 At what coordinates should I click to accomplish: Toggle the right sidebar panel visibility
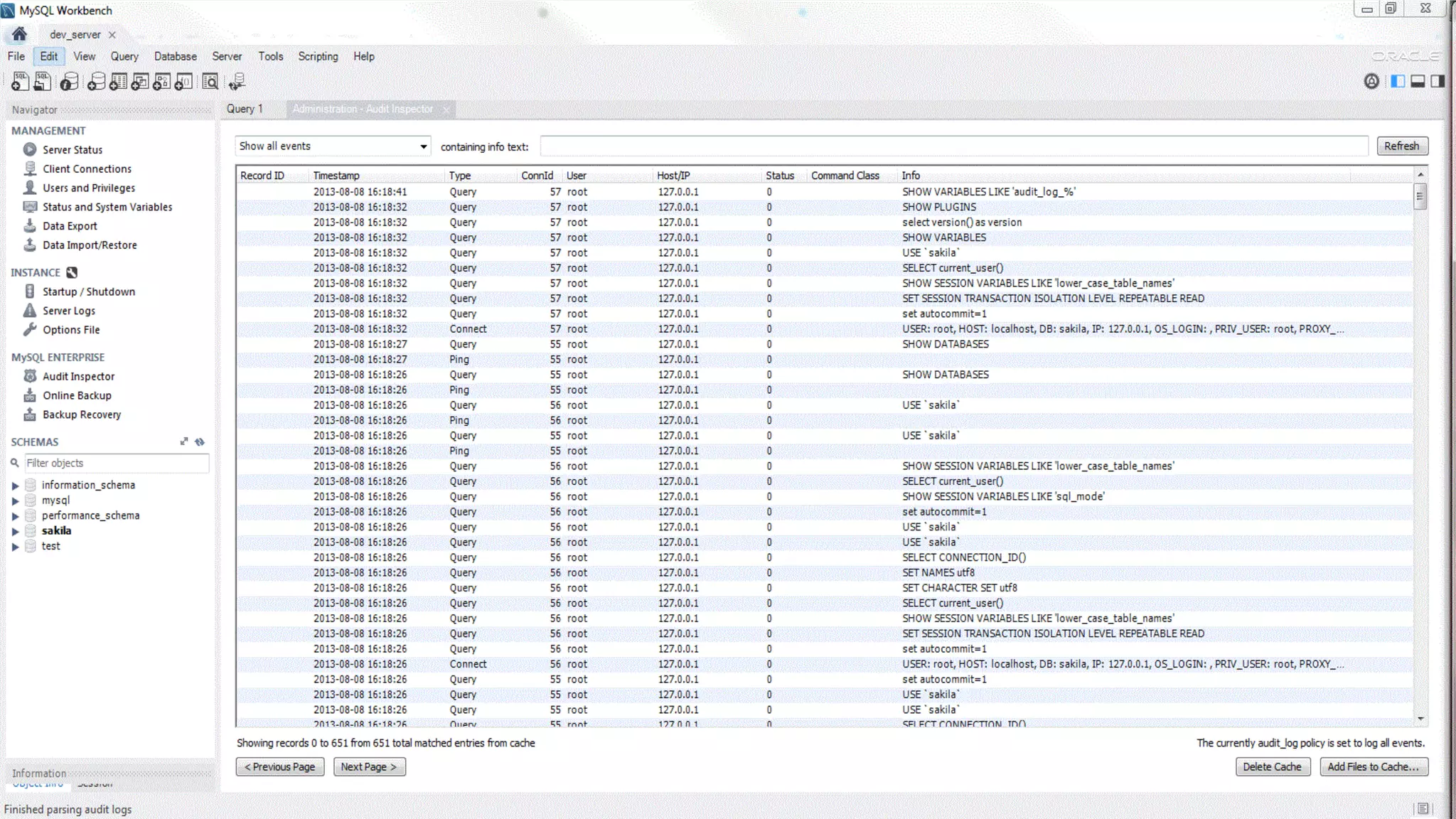tap(1438, 81)
